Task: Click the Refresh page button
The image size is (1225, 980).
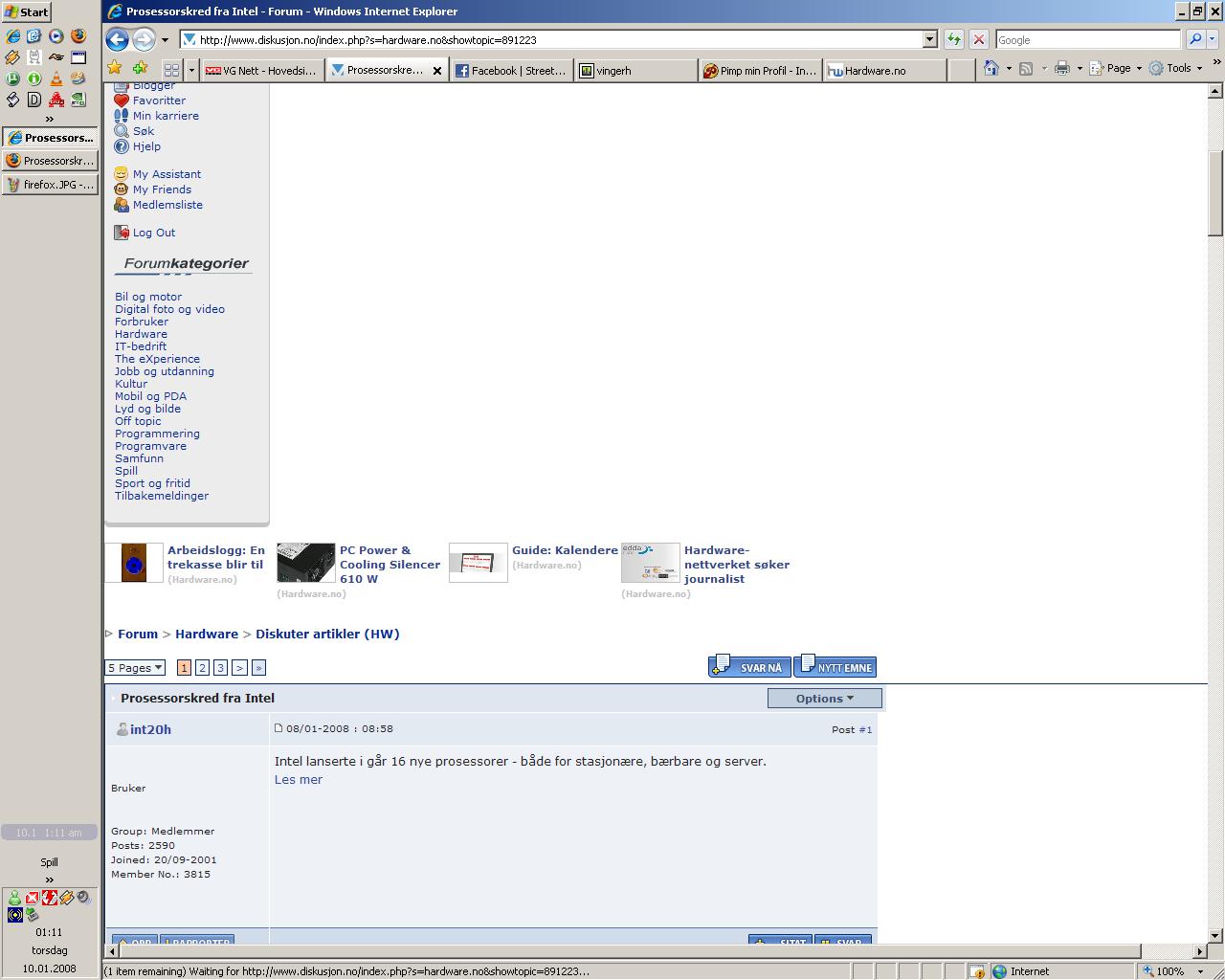Action: 954,39
